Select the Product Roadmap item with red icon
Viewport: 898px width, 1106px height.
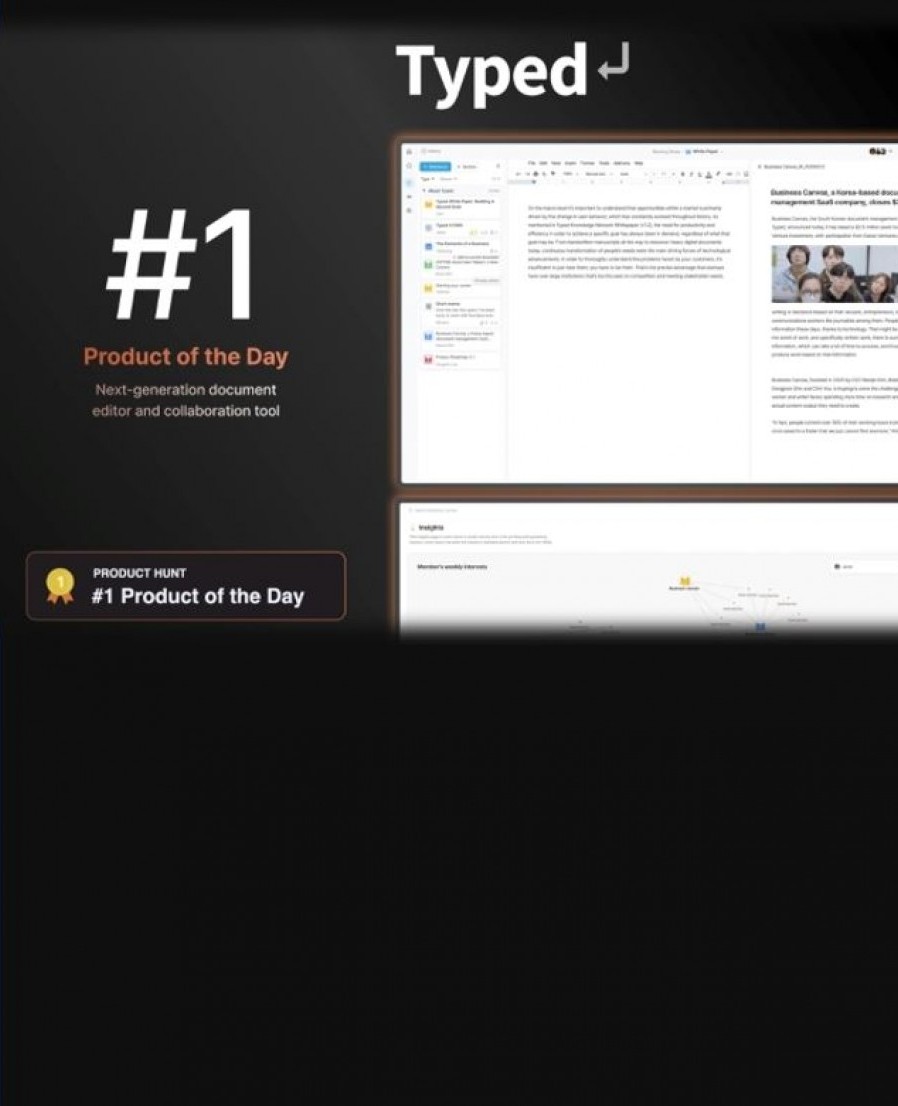pyautogui.click(x=461, y=360)
